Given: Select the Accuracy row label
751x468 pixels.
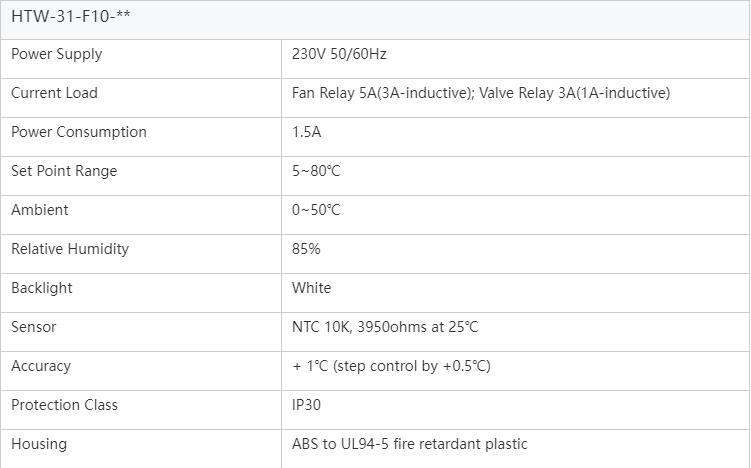Looking at the screenshot, I should point(41,366).
